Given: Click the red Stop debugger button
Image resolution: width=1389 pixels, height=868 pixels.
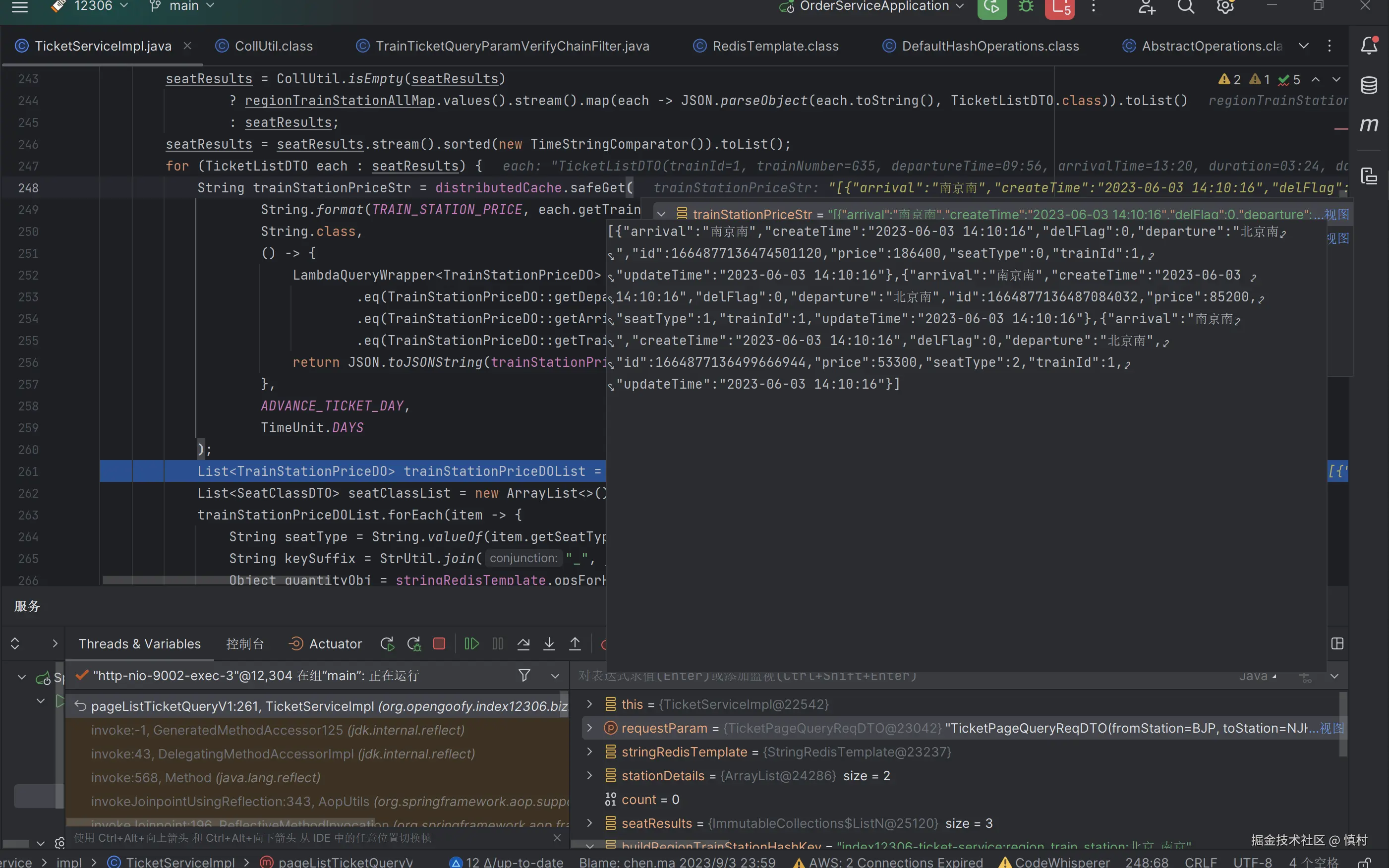Looking at the screenshot, I should [439, 643].
